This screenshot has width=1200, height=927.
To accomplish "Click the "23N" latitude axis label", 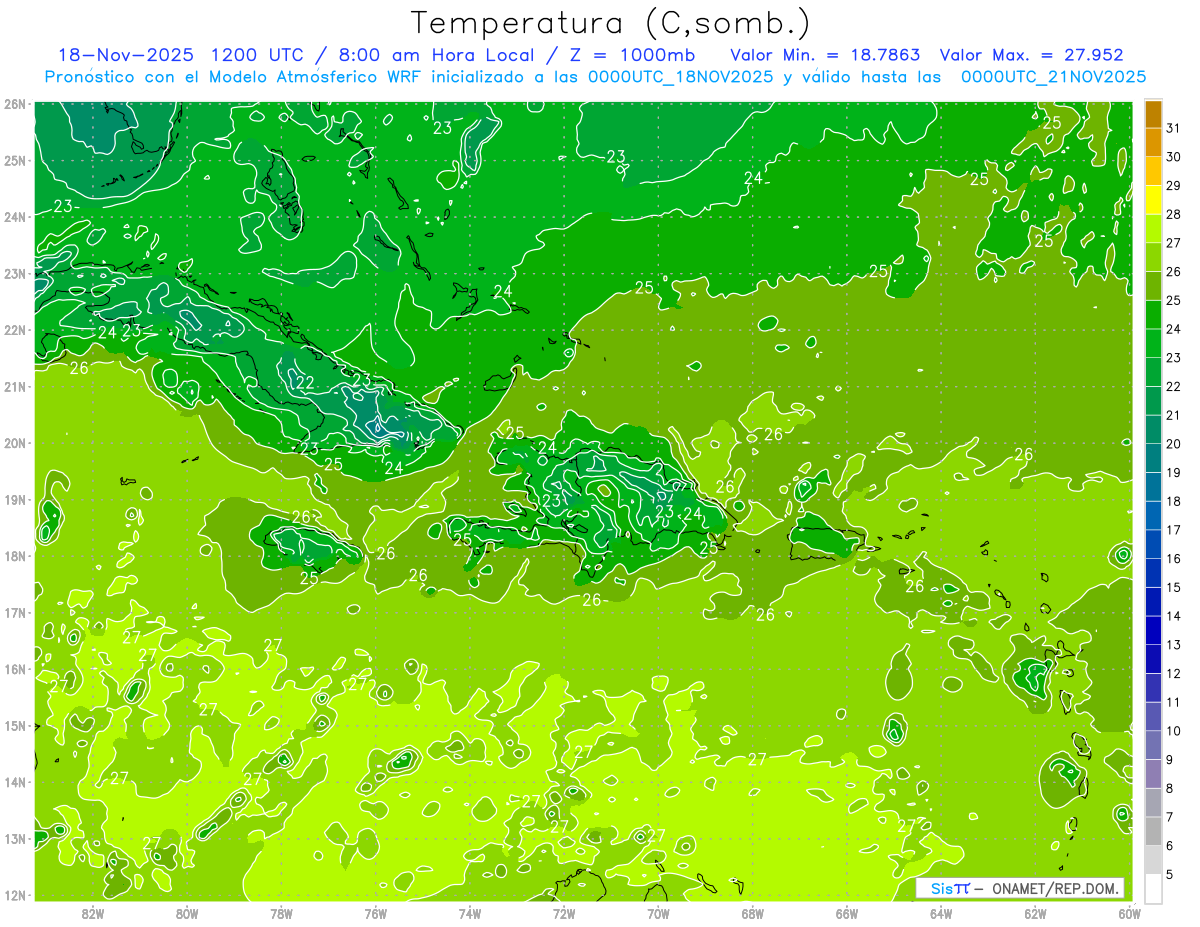I will [14, 273].
